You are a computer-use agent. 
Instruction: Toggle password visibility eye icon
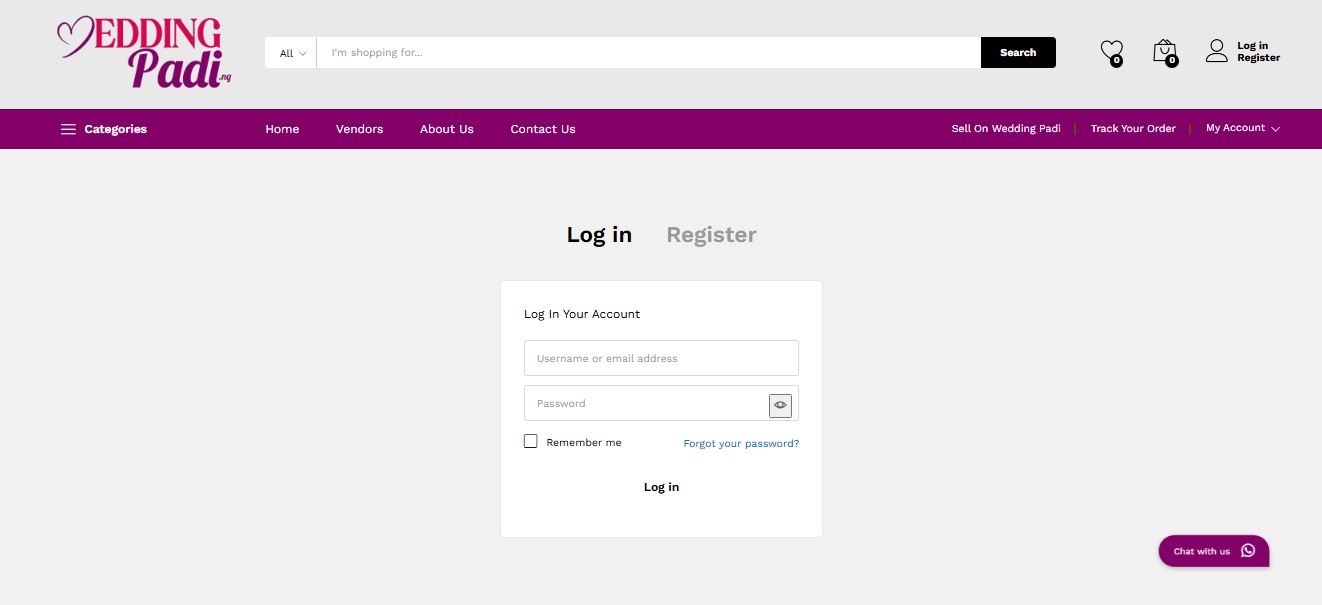pos(780,405)
